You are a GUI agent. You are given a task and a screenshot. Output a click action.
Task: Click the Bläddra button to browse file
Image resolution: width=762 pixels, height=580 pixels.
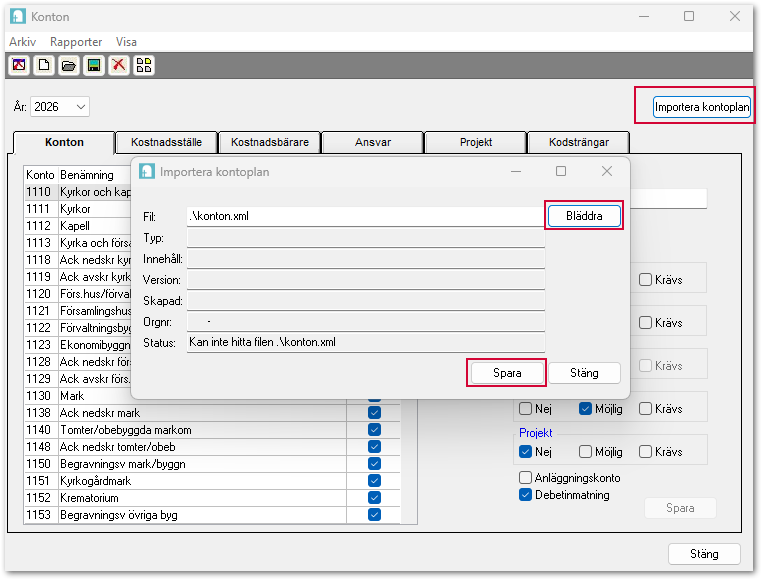[584, 216]
